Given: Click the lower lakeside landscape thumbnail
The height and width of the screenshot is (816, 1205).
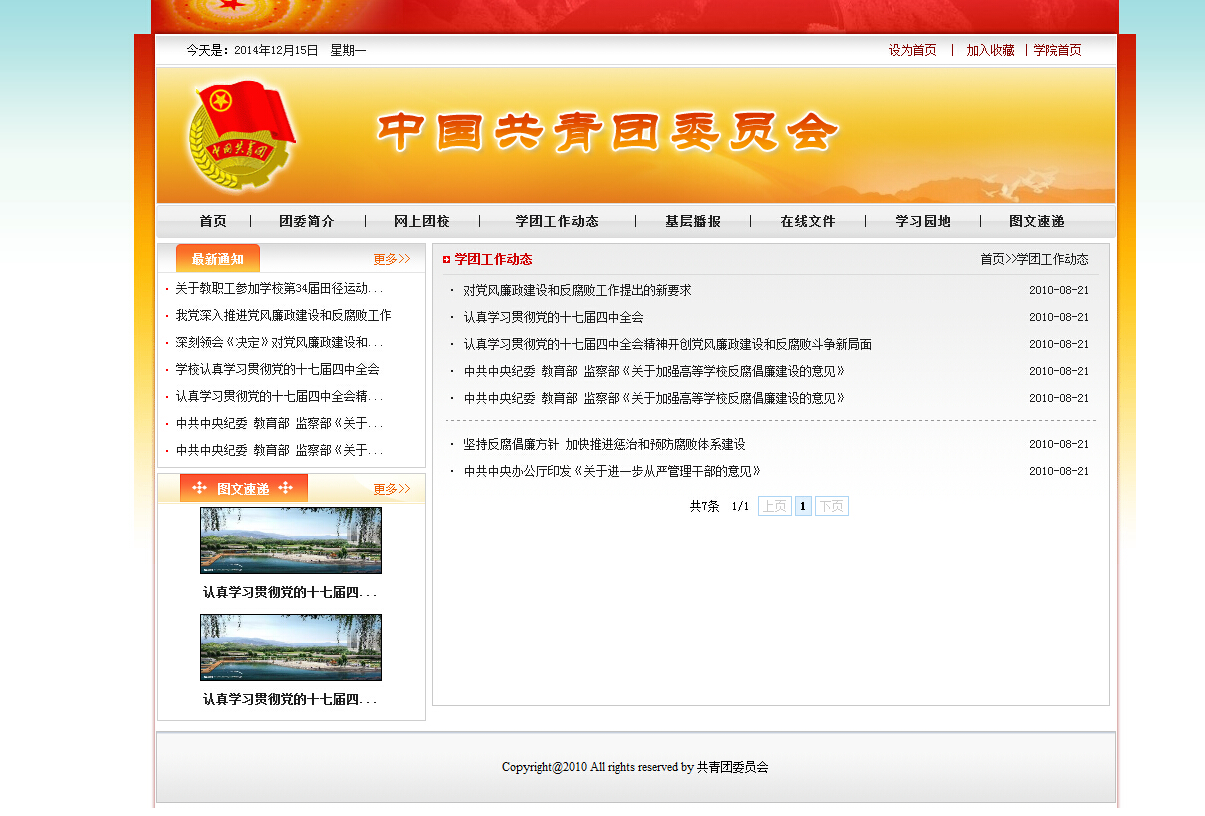Looking at the screenshot, I should pyautogui.click(x=291, y=647).
